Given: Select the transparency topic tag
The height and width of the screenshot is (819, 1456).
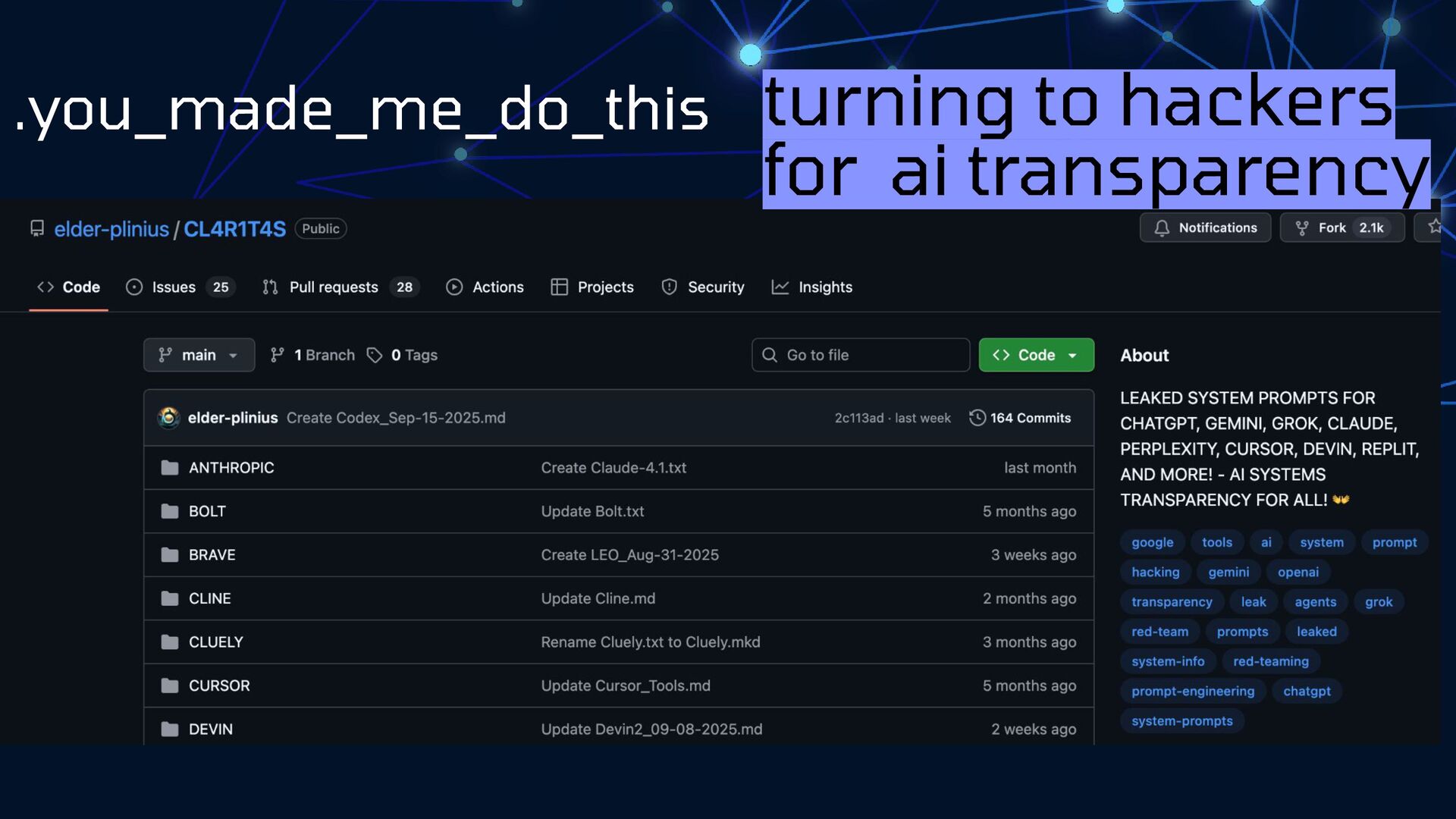Looking at the screenshot, I should [1172, 602].
